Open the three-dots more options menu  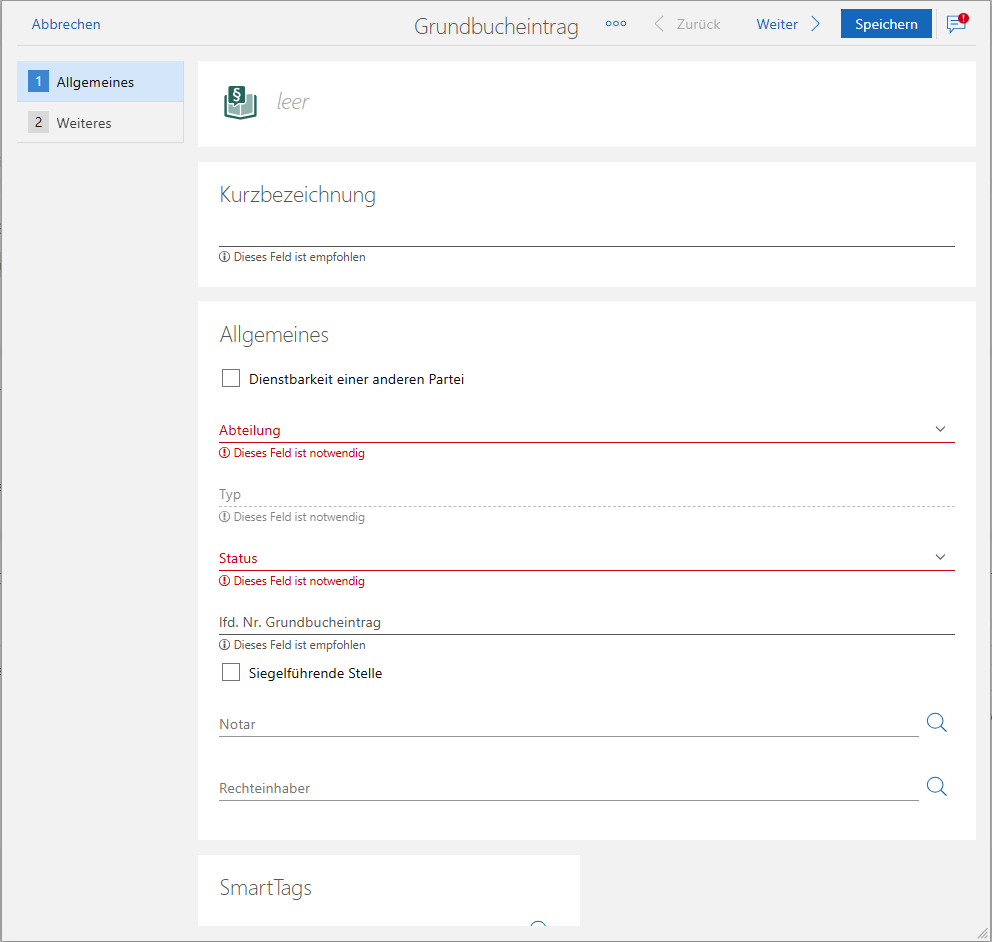coord(616,24)
